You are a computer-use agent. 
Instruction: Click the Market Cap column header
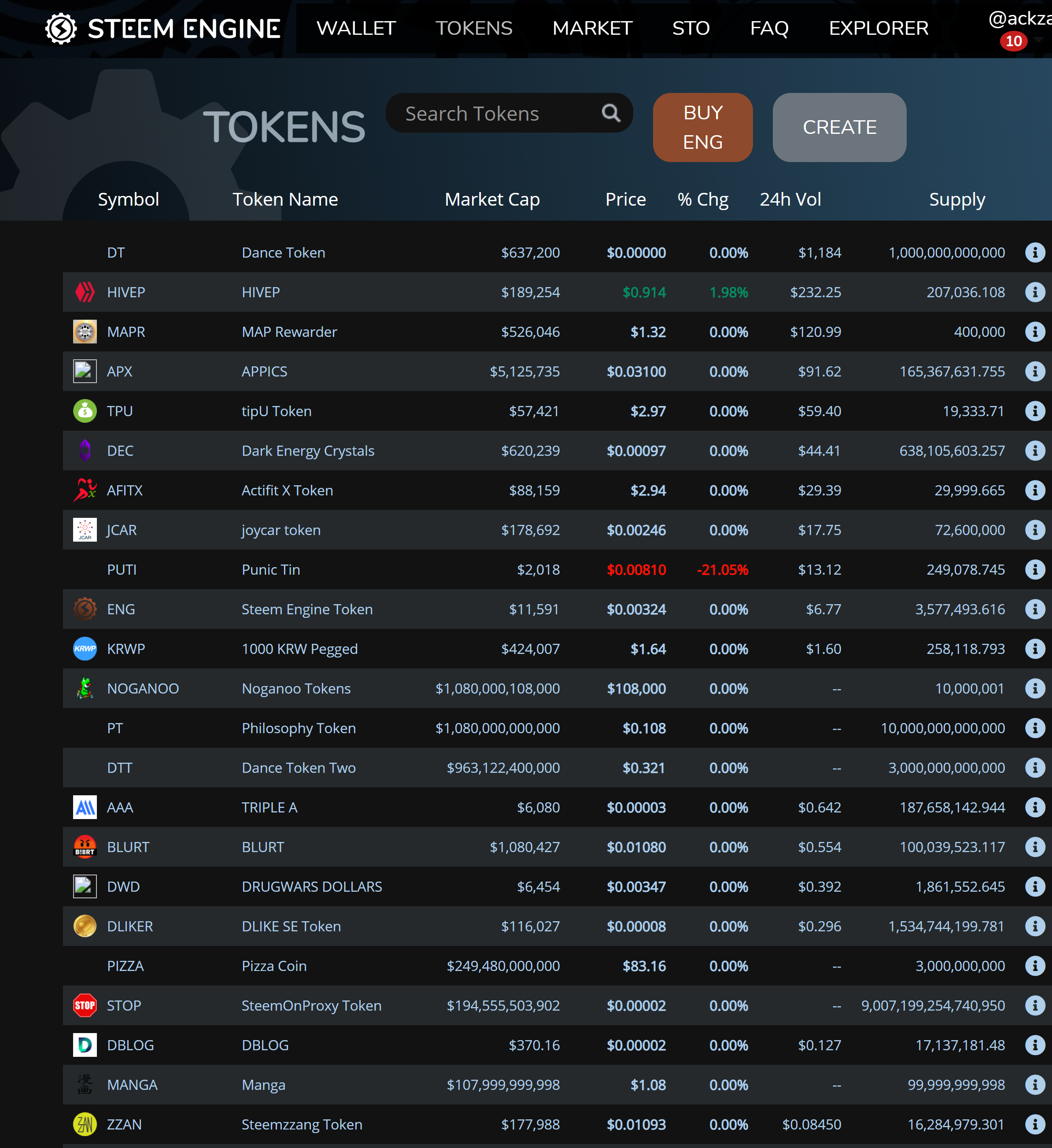coord(492,199)
